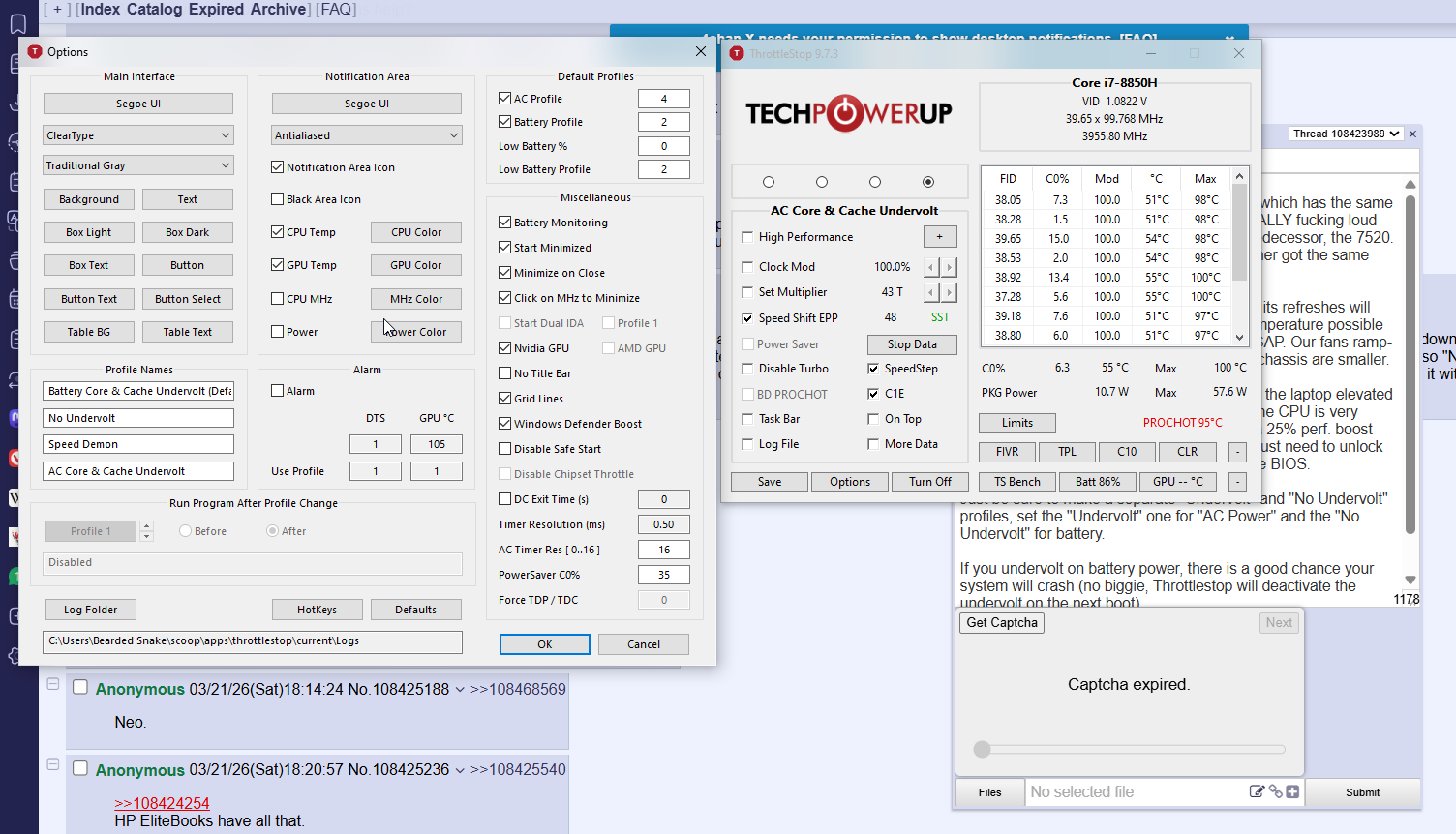Image resolution: width=1456 pixels, height=834 pixels.
Task: Click the plus button next to High Performance
Action: pos(940,236)
